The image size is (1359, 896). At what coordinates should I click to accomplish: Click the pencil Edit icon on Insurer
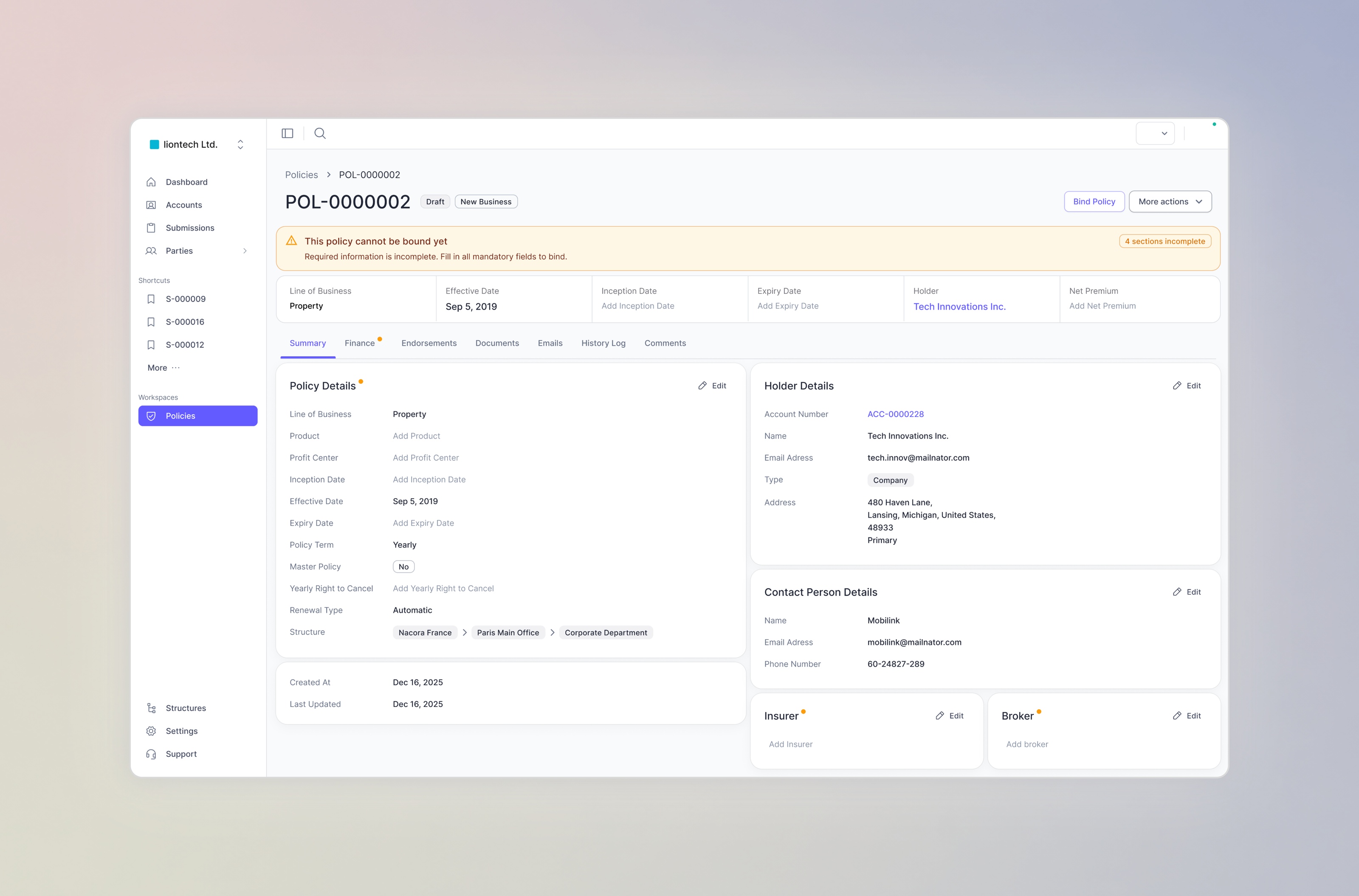[939, 716]
